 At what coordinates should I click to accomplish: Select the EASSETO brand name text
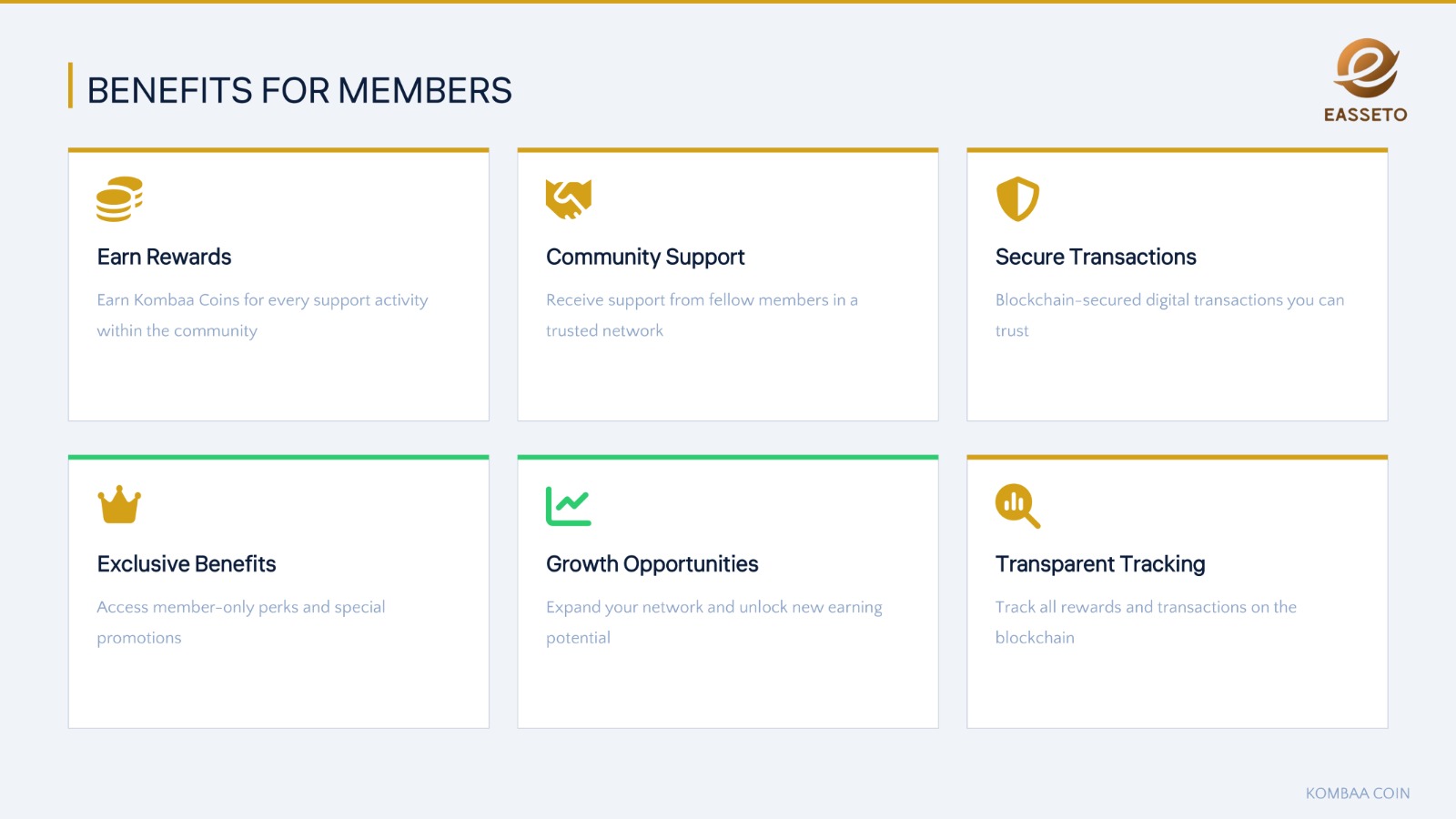1366,115
